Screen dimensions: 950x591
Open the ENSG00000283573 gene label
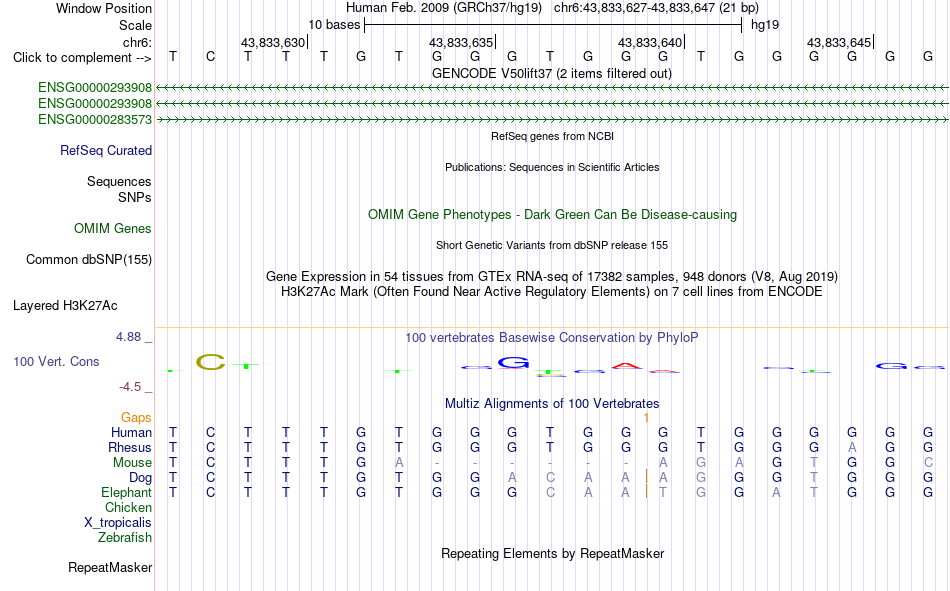click(95, 119)
